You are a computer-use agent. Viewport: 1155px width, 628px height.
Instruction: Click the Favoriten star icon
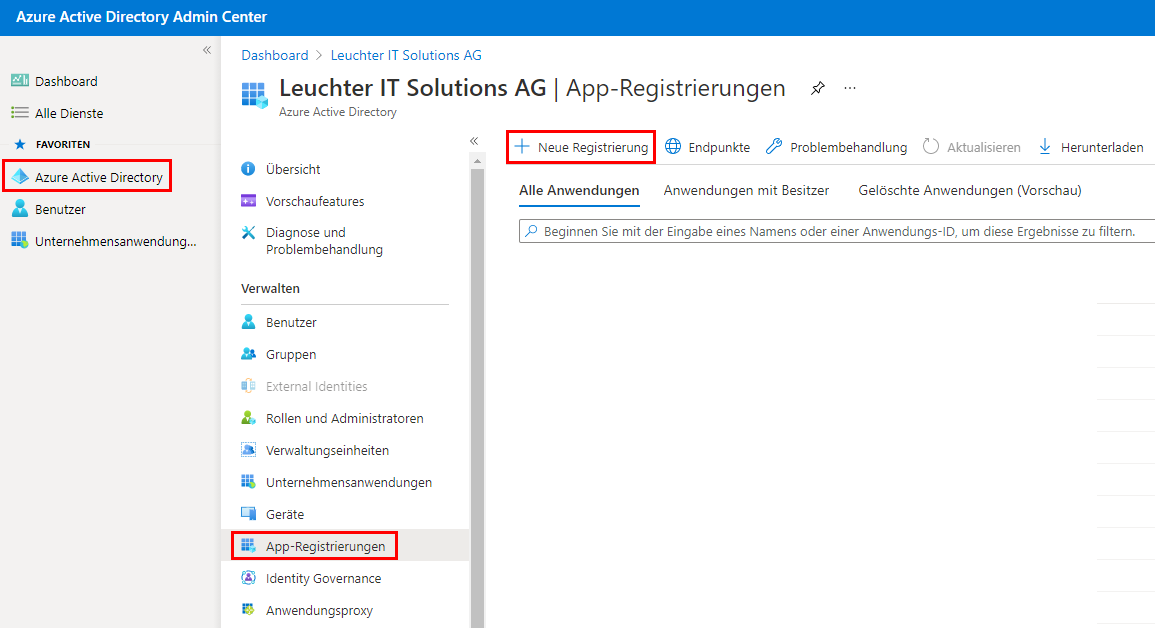[x=20, y=144]
